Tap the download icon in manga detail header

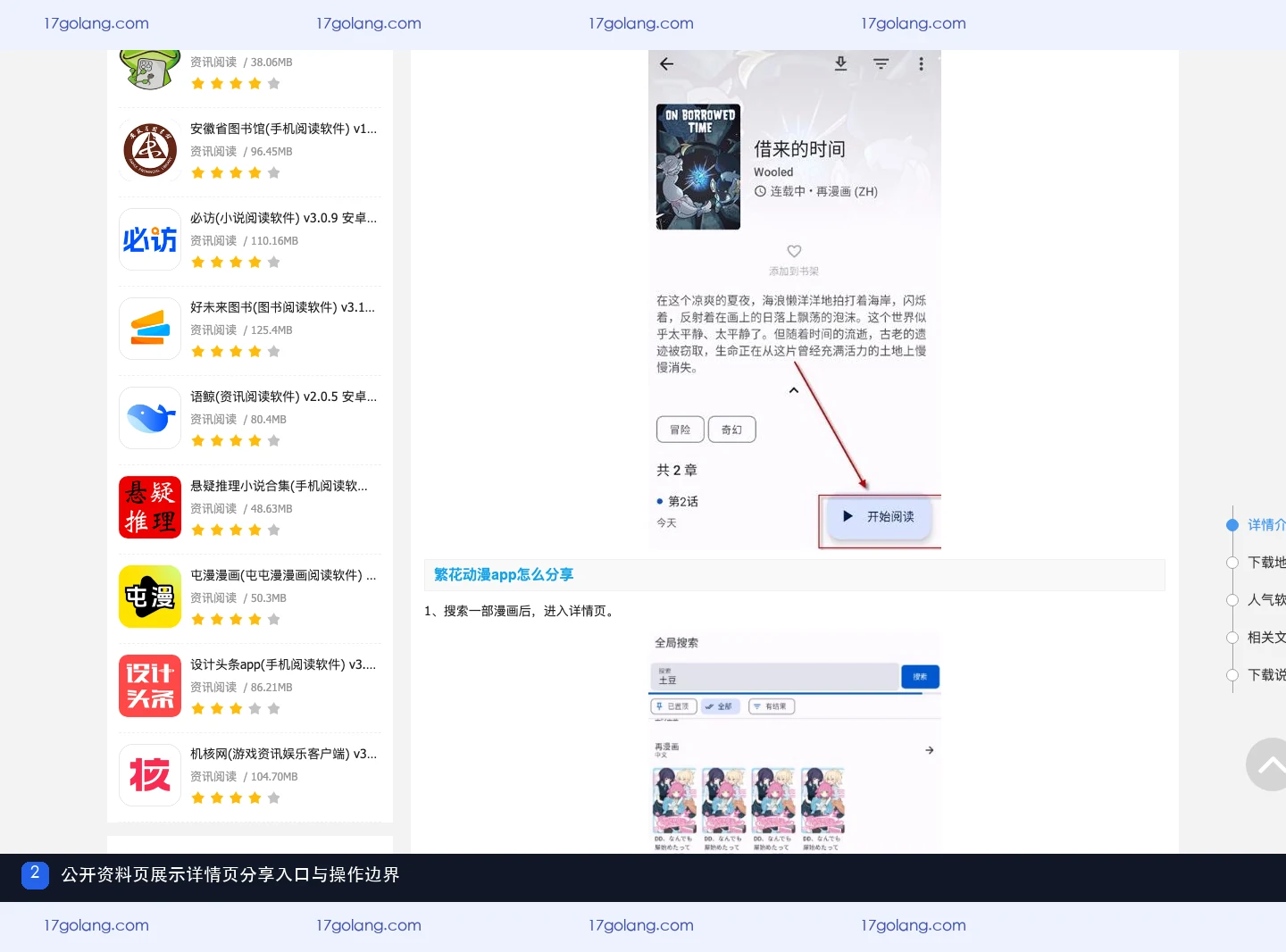[x=840, y=63]
